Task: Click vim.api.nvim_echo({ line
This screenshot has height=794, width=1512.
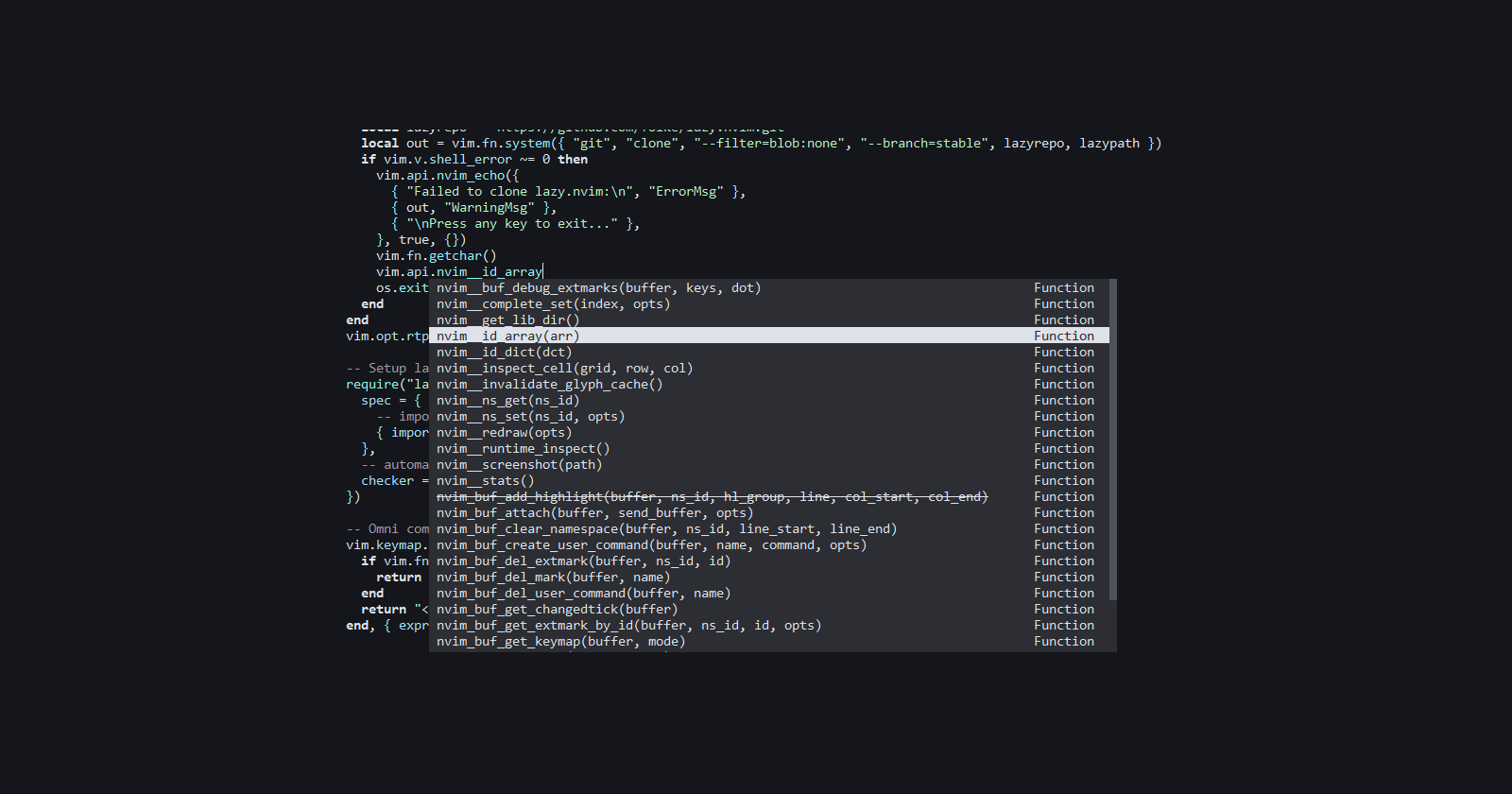Action: coord(448,175)
